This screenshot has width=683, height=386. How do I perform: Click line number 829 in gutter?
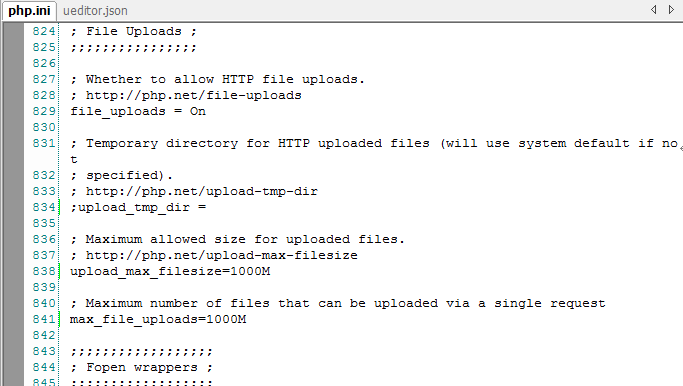[44, 111]
